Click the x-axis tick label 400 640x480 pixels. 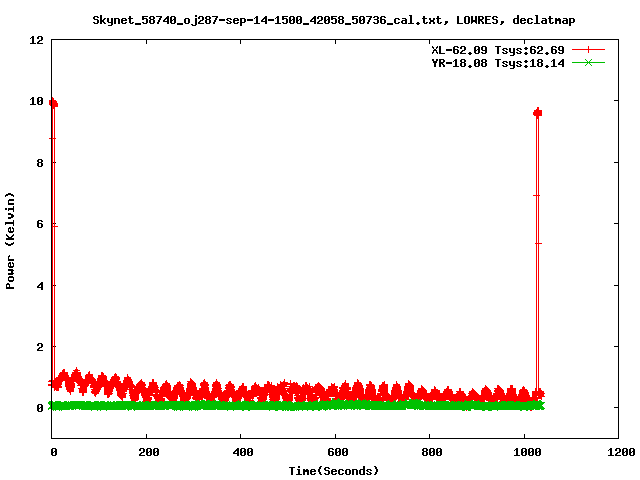[242, 452]
